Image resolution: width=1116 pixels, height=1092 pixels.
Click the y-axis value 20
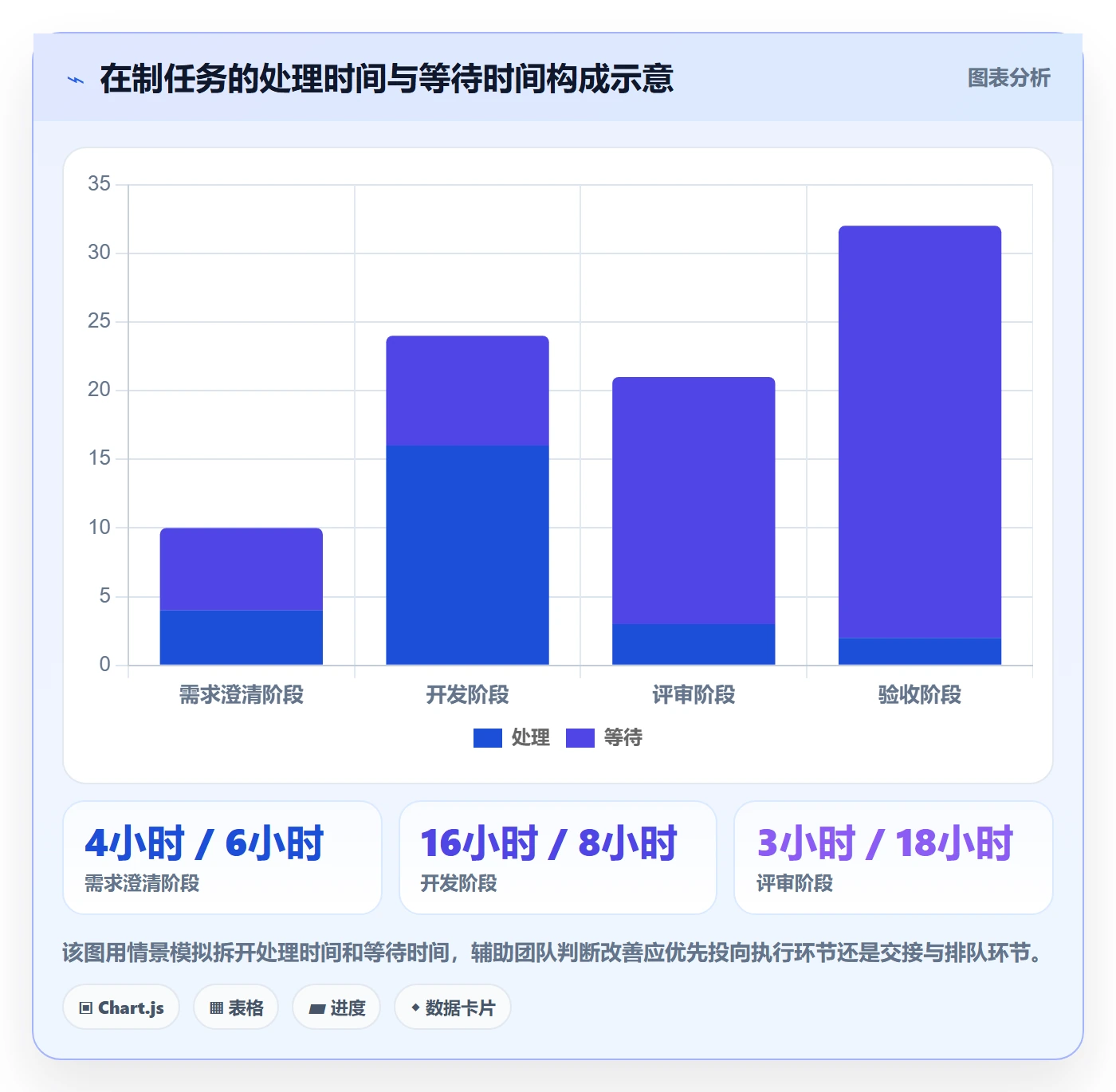point(100,390)
